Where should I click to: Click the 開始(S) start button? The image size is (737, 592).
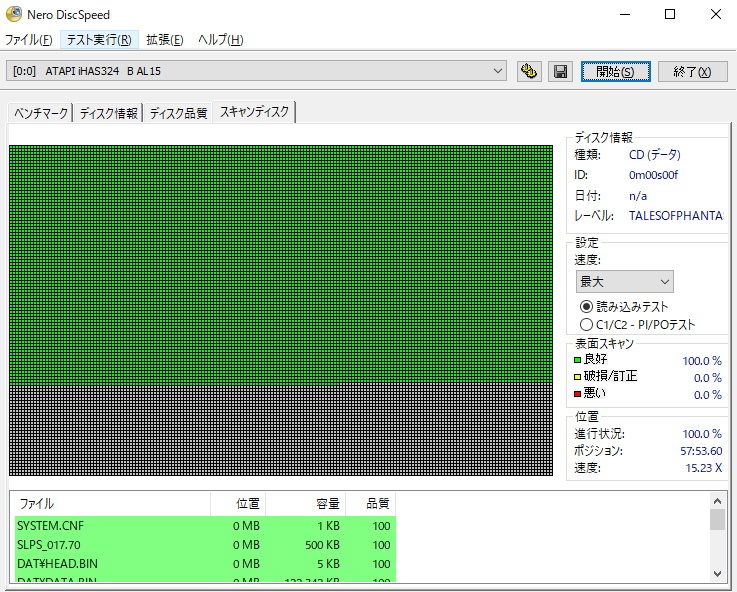tap(616, 71)
